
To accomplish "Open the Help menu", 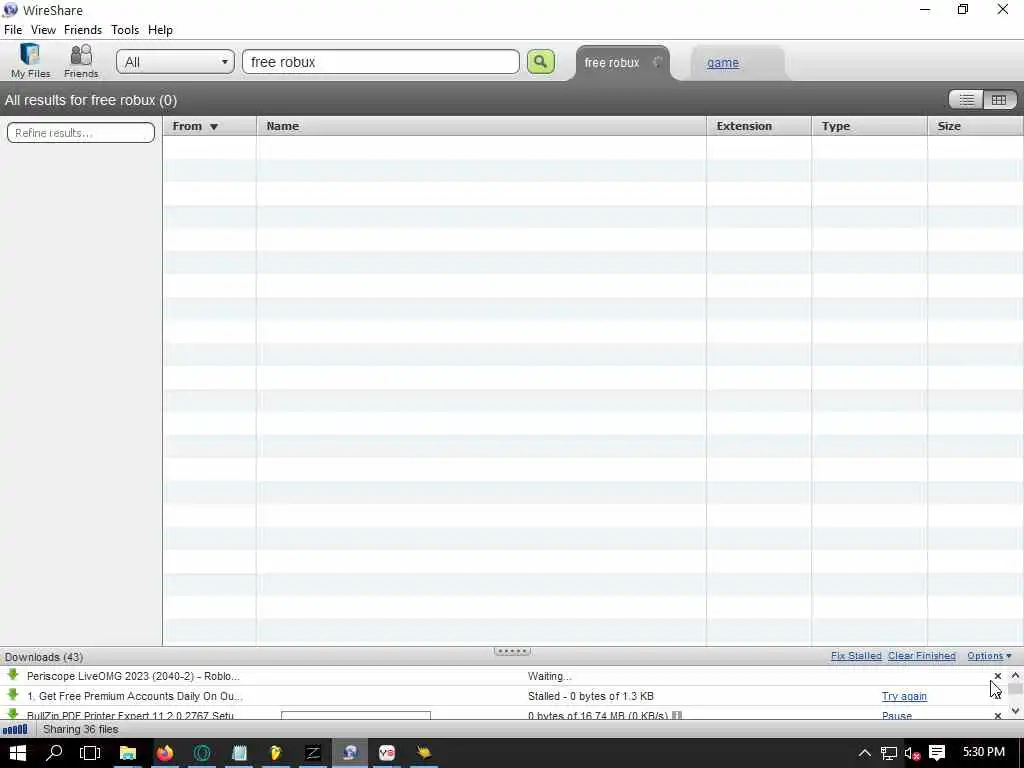I will pos(160,30).
